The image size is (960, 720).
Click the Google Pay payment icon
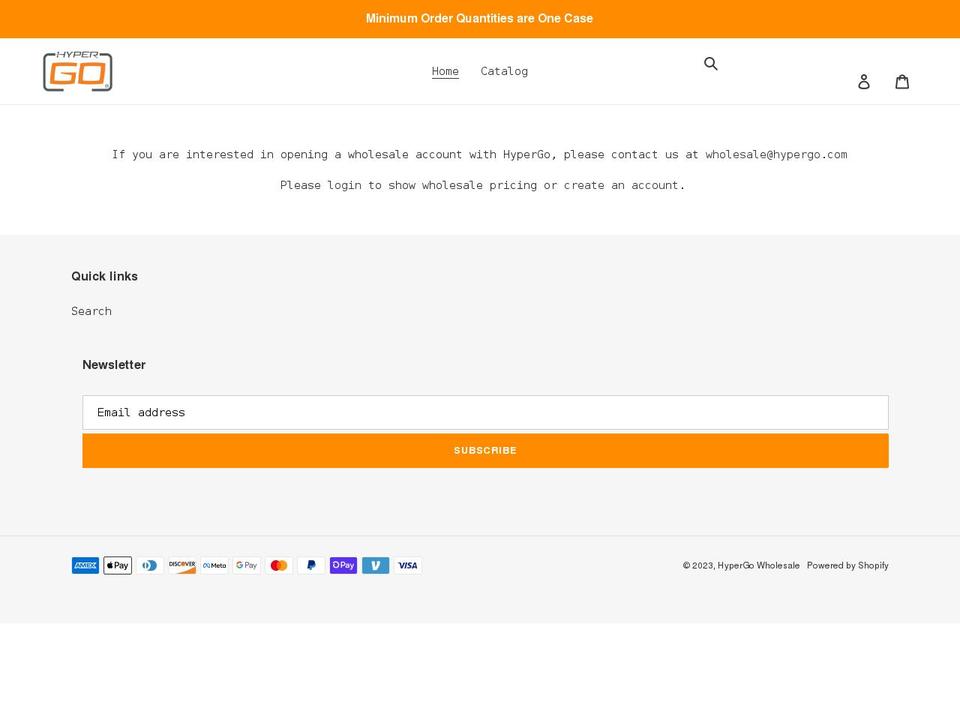click(246, 565)
